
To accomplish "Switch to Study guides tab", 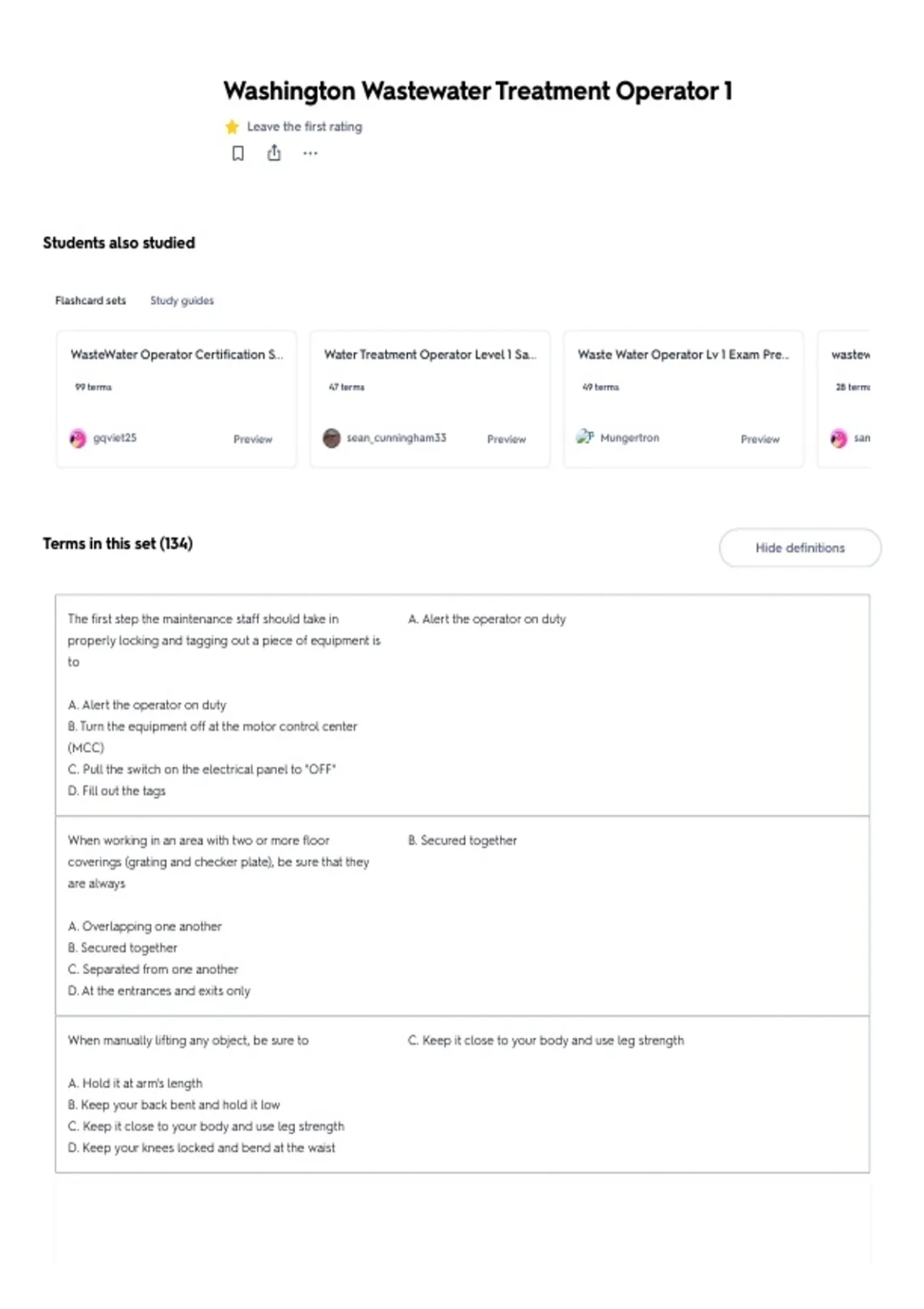I will pos(182,300).
